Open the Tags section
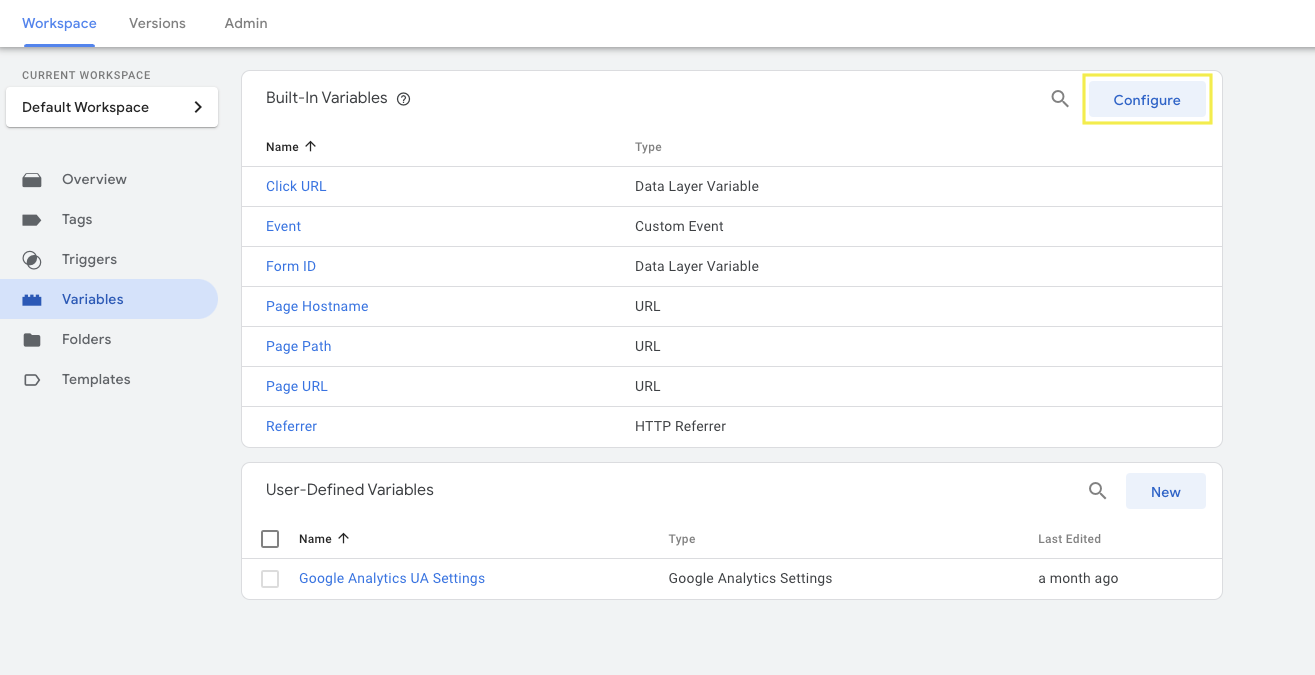Viewport: 1315px width, 675px height. 31,219
